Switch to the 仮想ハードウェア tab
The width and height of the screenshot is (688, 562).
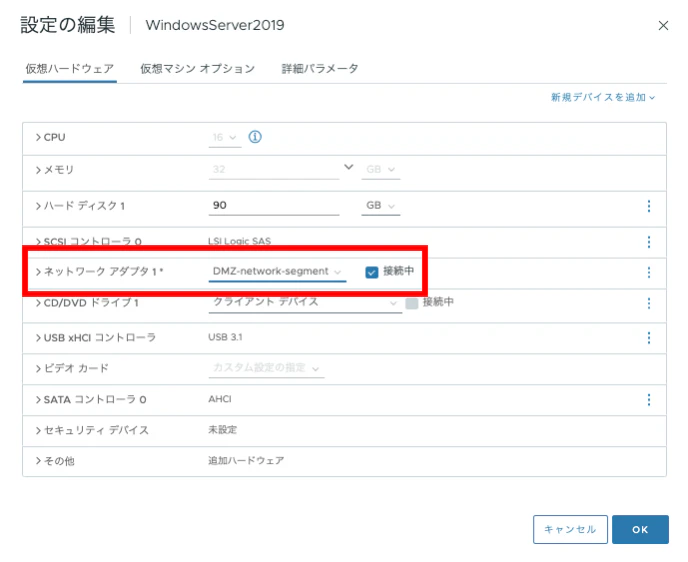tap(69, 69)
